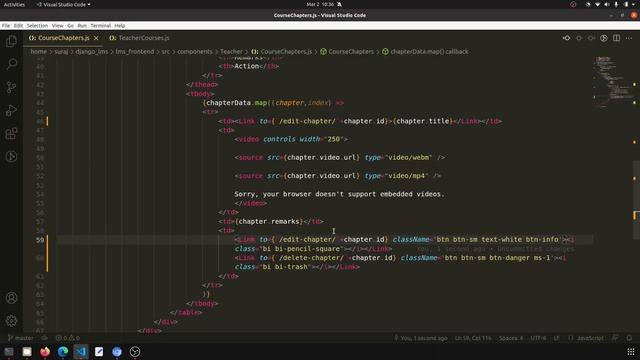
Task: Click the LF end-of-line indicator
Action: [x=556, y=338]
